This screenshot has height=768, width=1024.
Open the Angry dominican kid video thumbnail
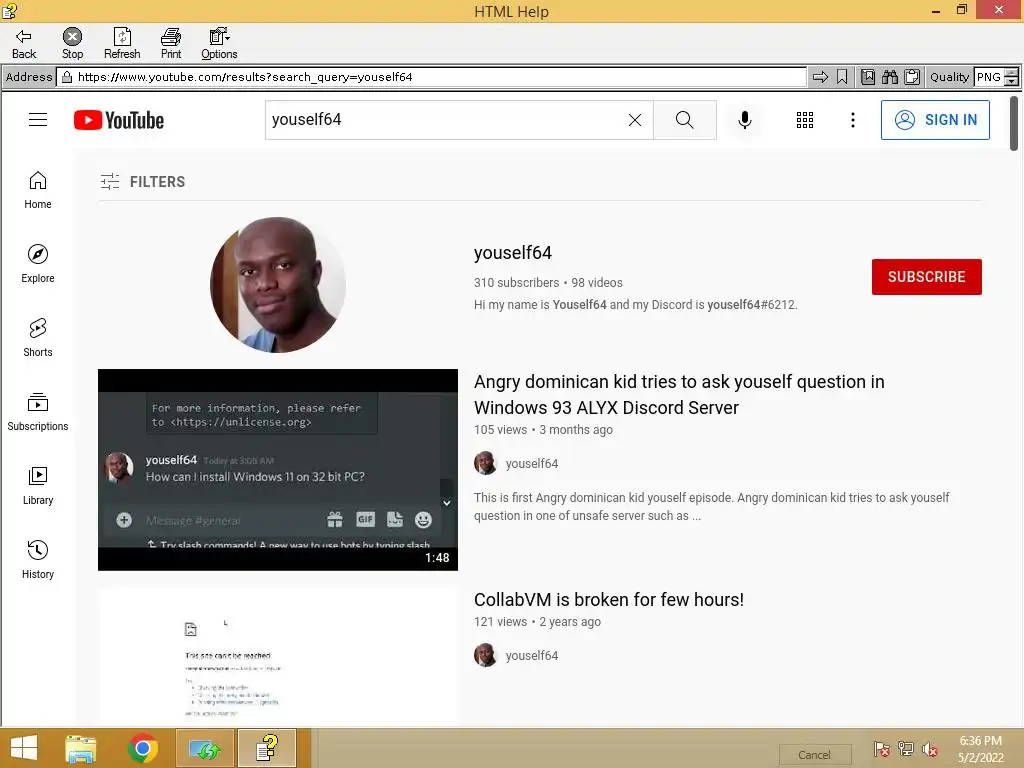pos(278,470)
